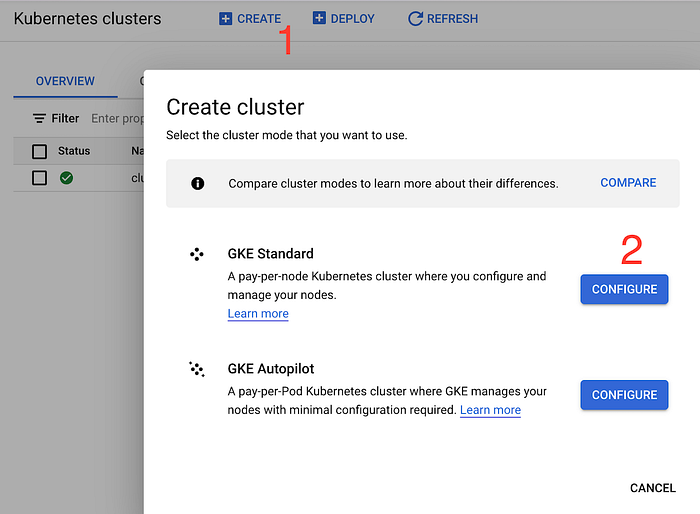Screen dimensions: 700x514
Task: Click the DEPLOY button label
Action: [x=353, y=19]
